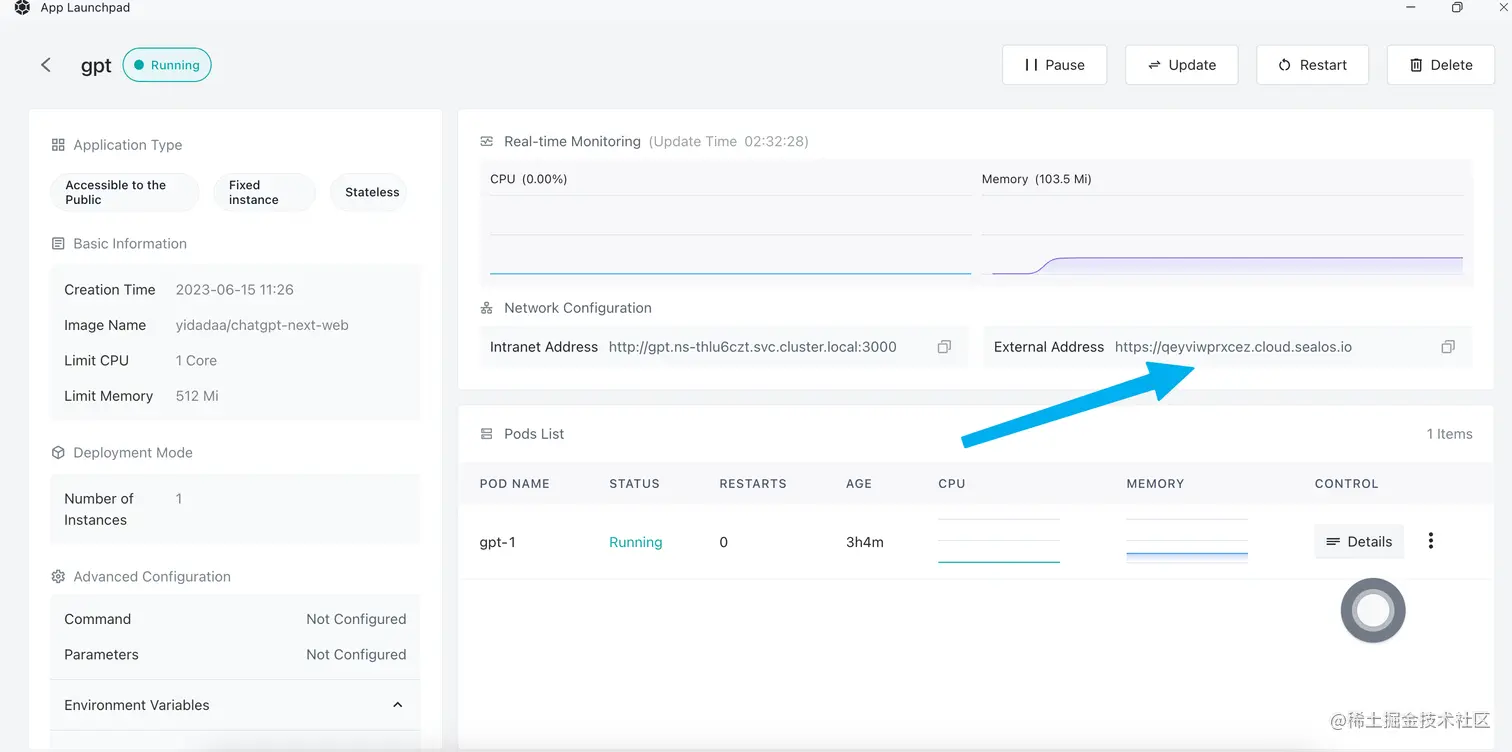
Task: Open the External Address sealos.io link
Action: (1233, 347)
